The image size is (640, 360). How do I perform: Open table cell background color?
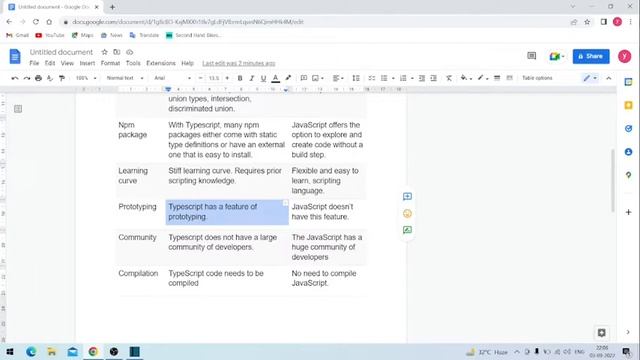coord(465,78)
